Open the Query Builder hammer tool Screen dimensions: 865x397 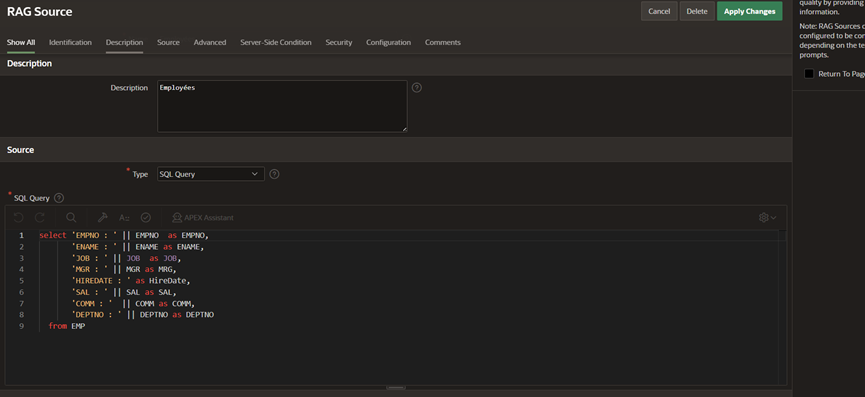click(103, 218)
